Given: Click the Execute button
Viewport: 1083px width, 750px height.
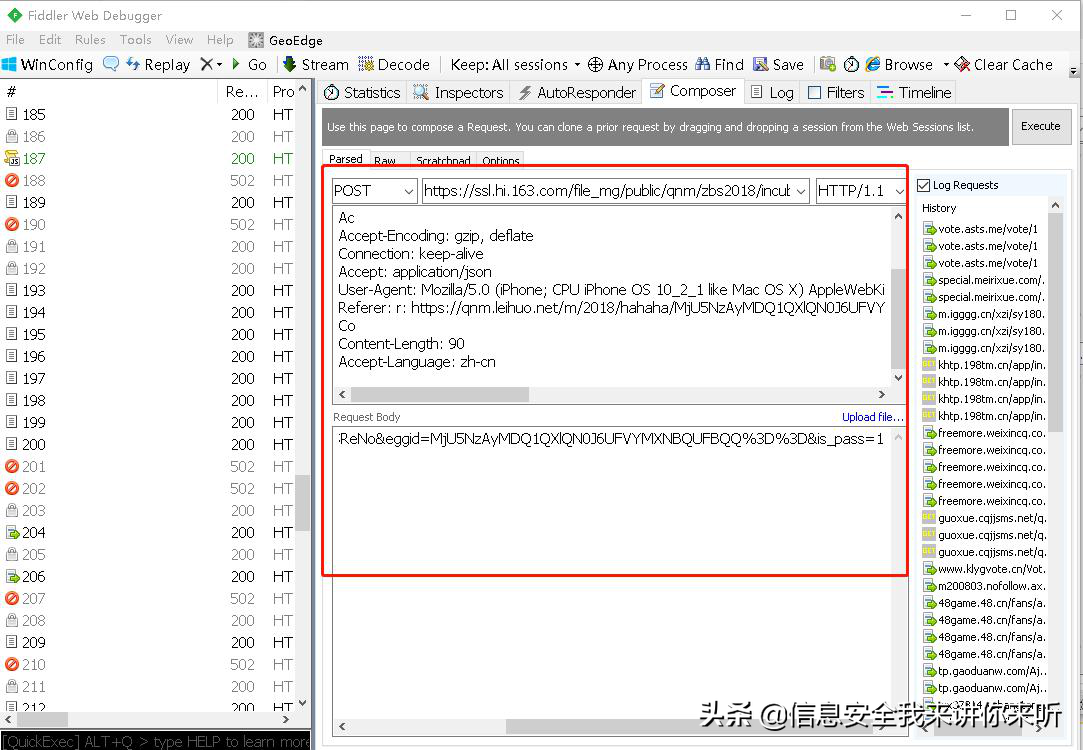Looking at the screenshot, I should [x=1040, y=126].
